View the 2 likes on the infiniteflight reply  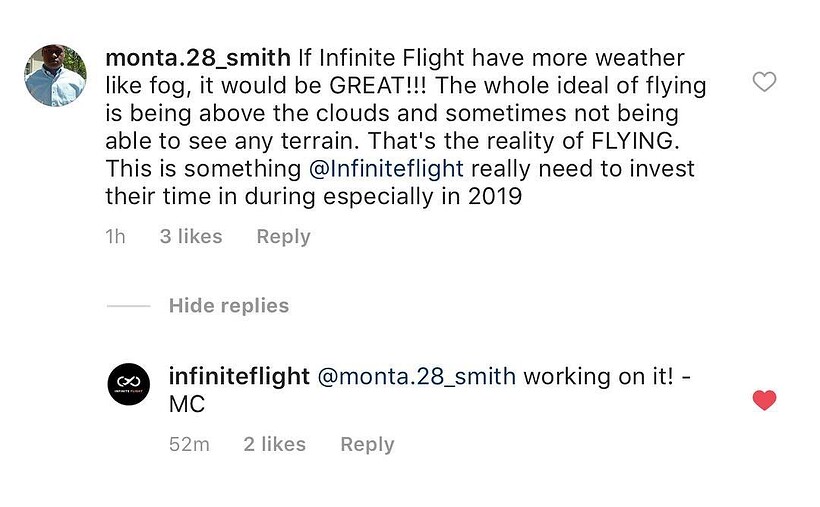275,445
